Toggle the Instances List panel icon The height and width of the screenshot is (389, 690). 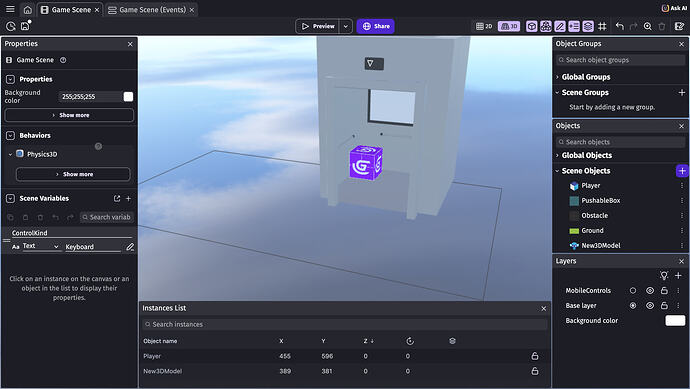click(574, 26)
